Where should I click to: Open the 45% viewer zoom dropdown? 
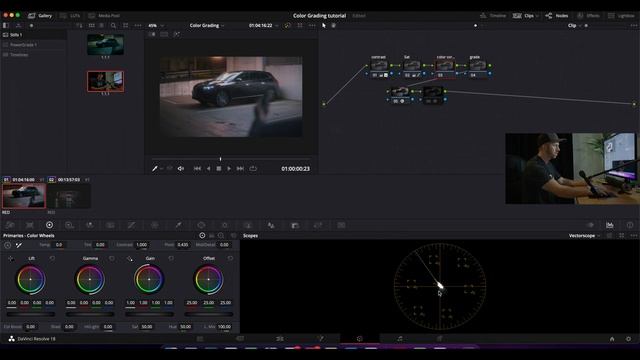coord(156,25)
